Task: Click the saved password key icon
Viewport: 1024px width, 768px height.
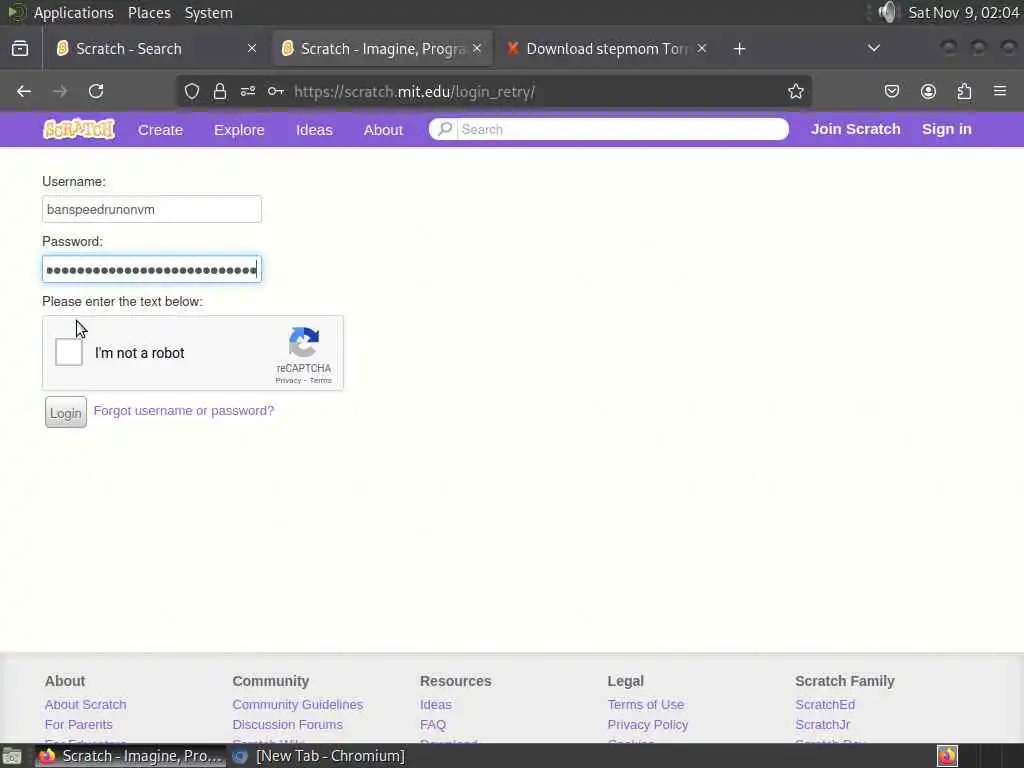Action: (x=276, y=91)
